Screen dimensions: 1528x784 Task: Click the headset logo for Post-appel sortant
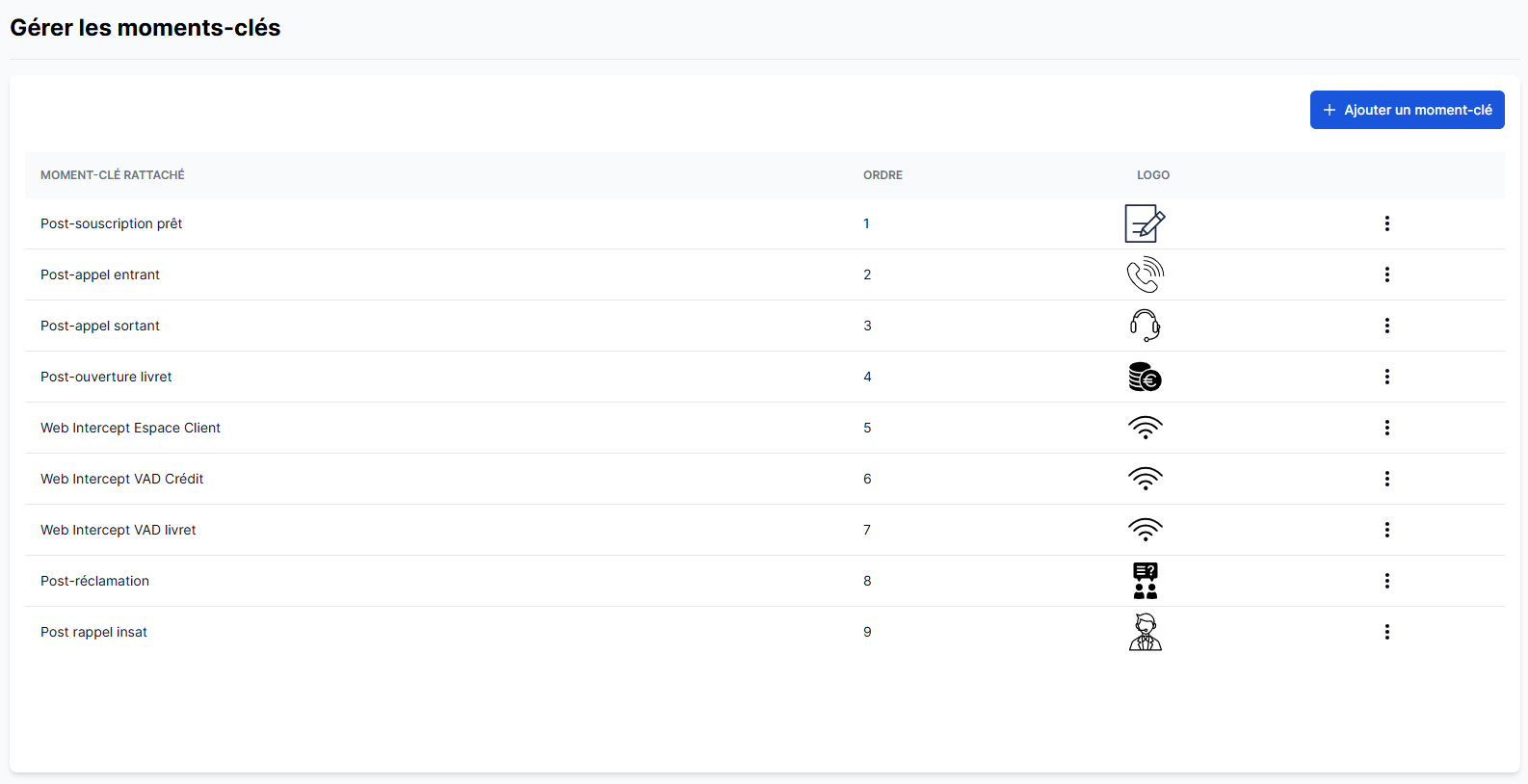(x=1145, y=326)
